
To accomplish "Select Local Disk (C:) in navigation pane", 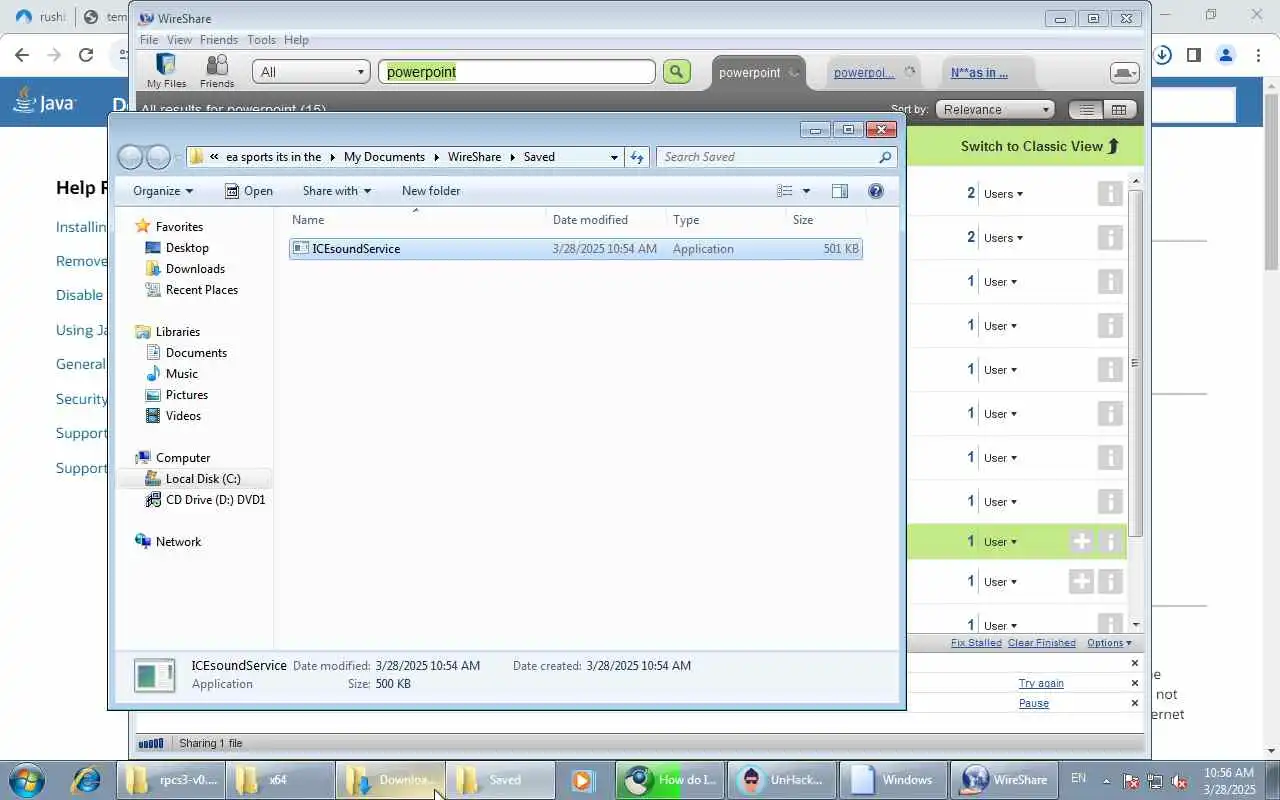I will coord(203,479).
